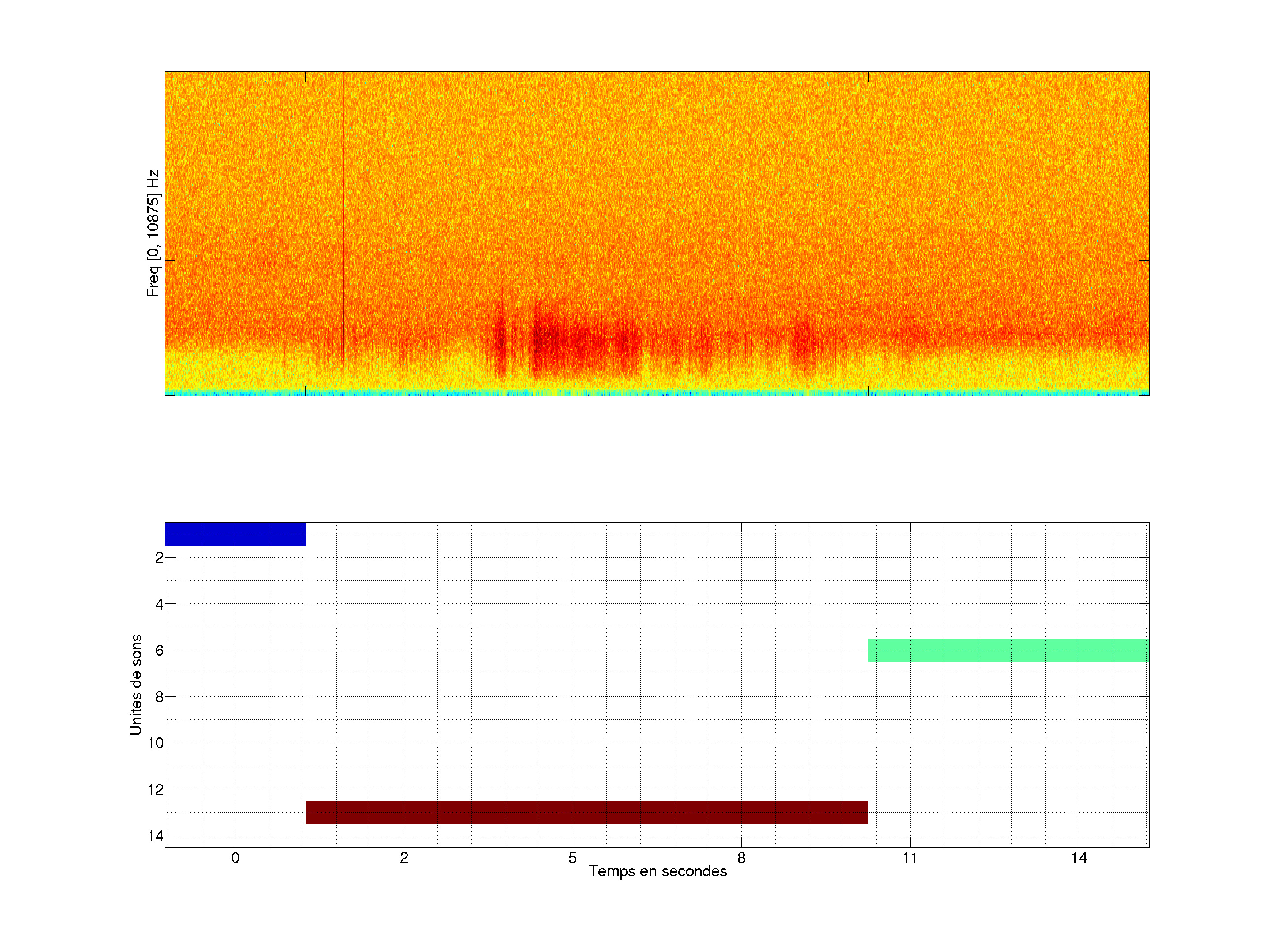Click the green bar at sound unit 6
Viewport: 1270px width, 952px height.
click(x=1008, y=650)
